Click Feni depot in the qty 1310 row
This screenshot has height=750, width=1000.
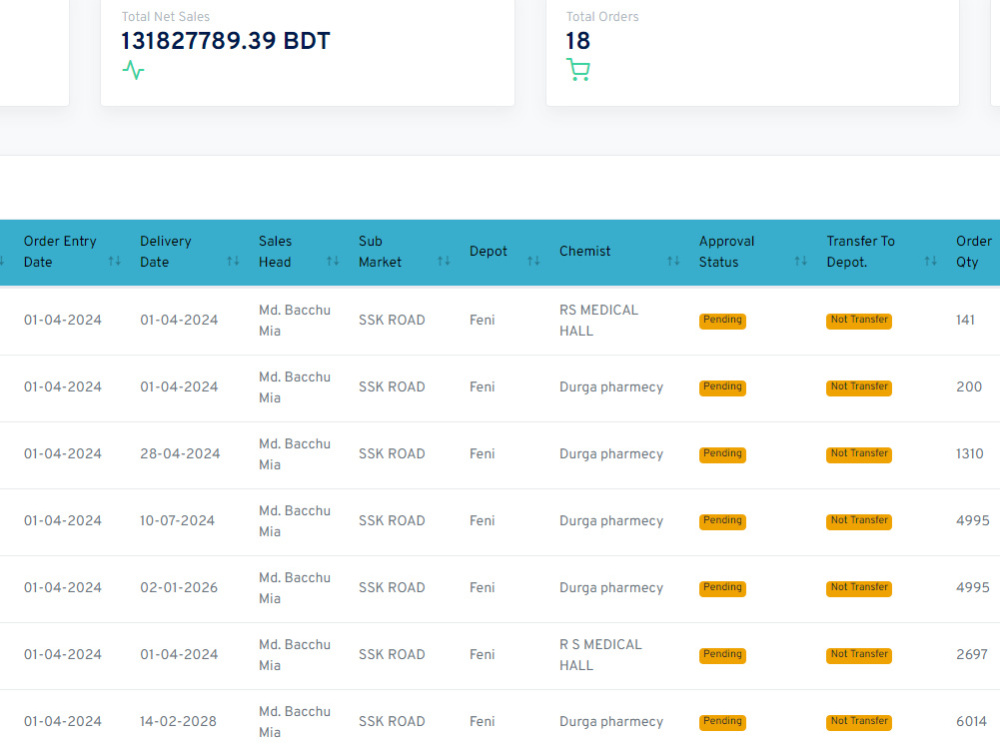(x=482, y=454)
